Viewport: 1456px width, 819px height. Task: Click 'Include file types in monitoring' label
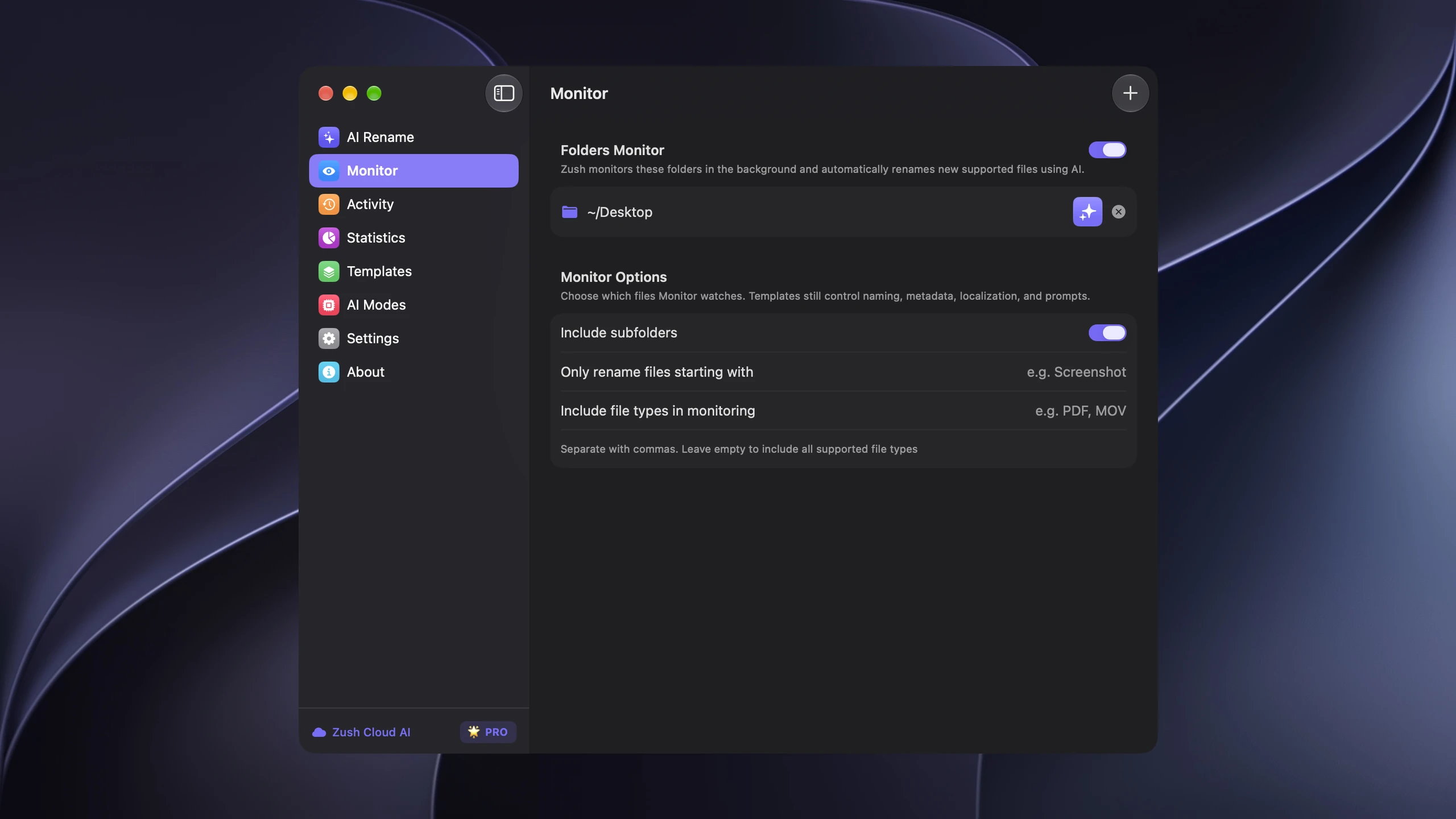(658, 411)
